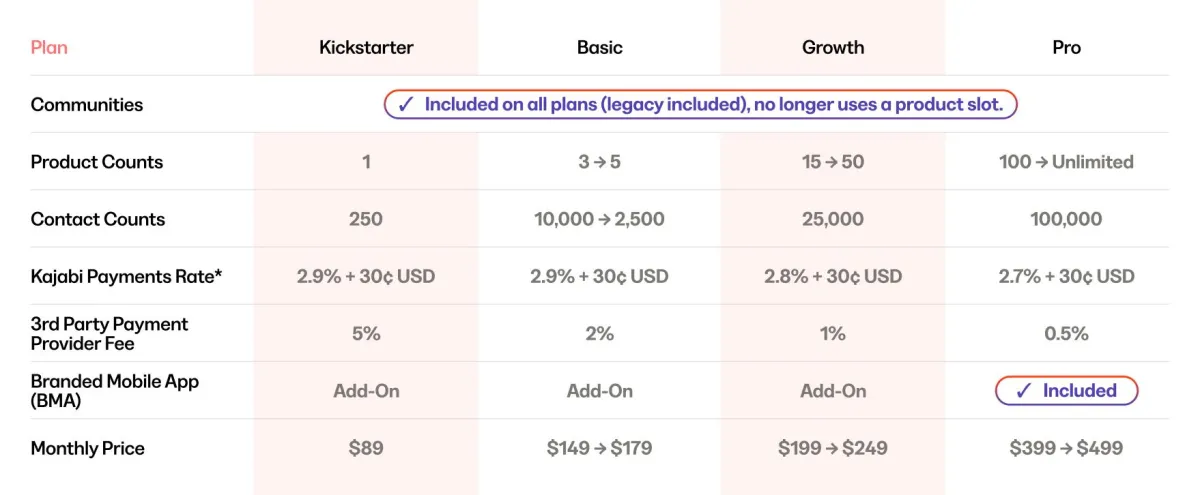Select the Growth plan column header
This screenshot has height=495, width=1200.
click(833, 47)
